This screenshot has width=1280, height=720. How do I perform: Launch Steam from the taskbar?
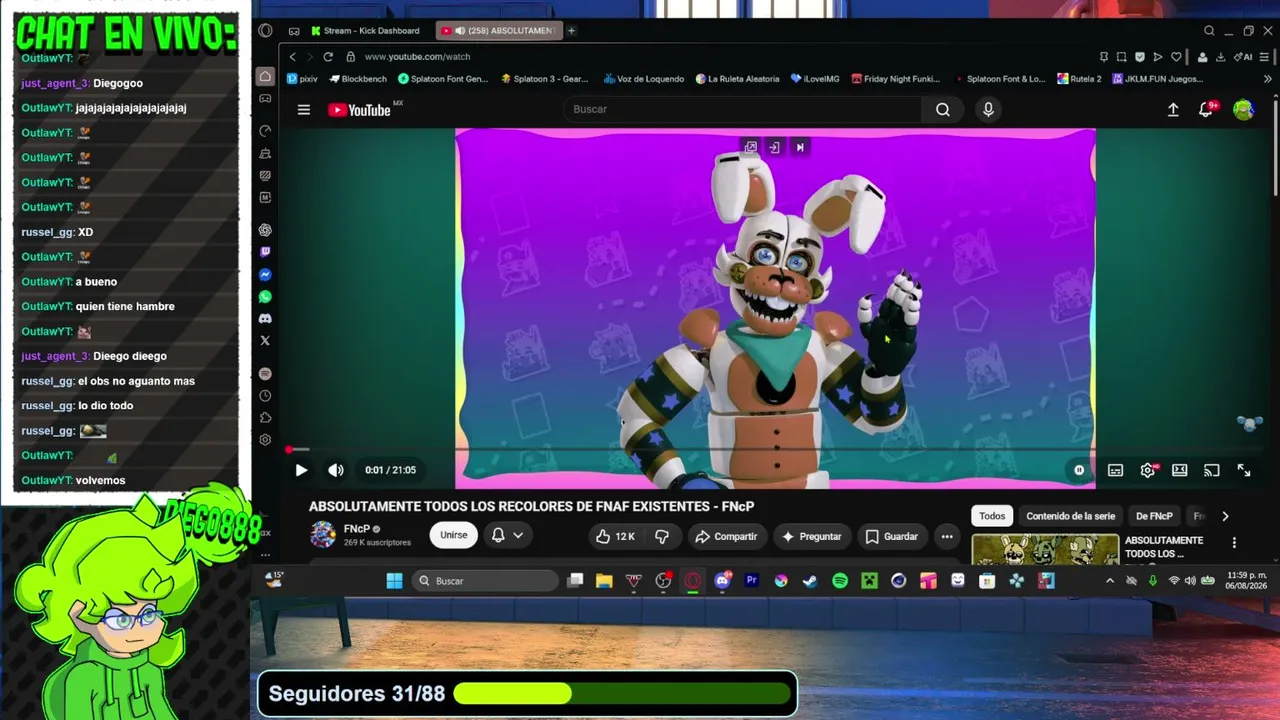tap(810, 581)
